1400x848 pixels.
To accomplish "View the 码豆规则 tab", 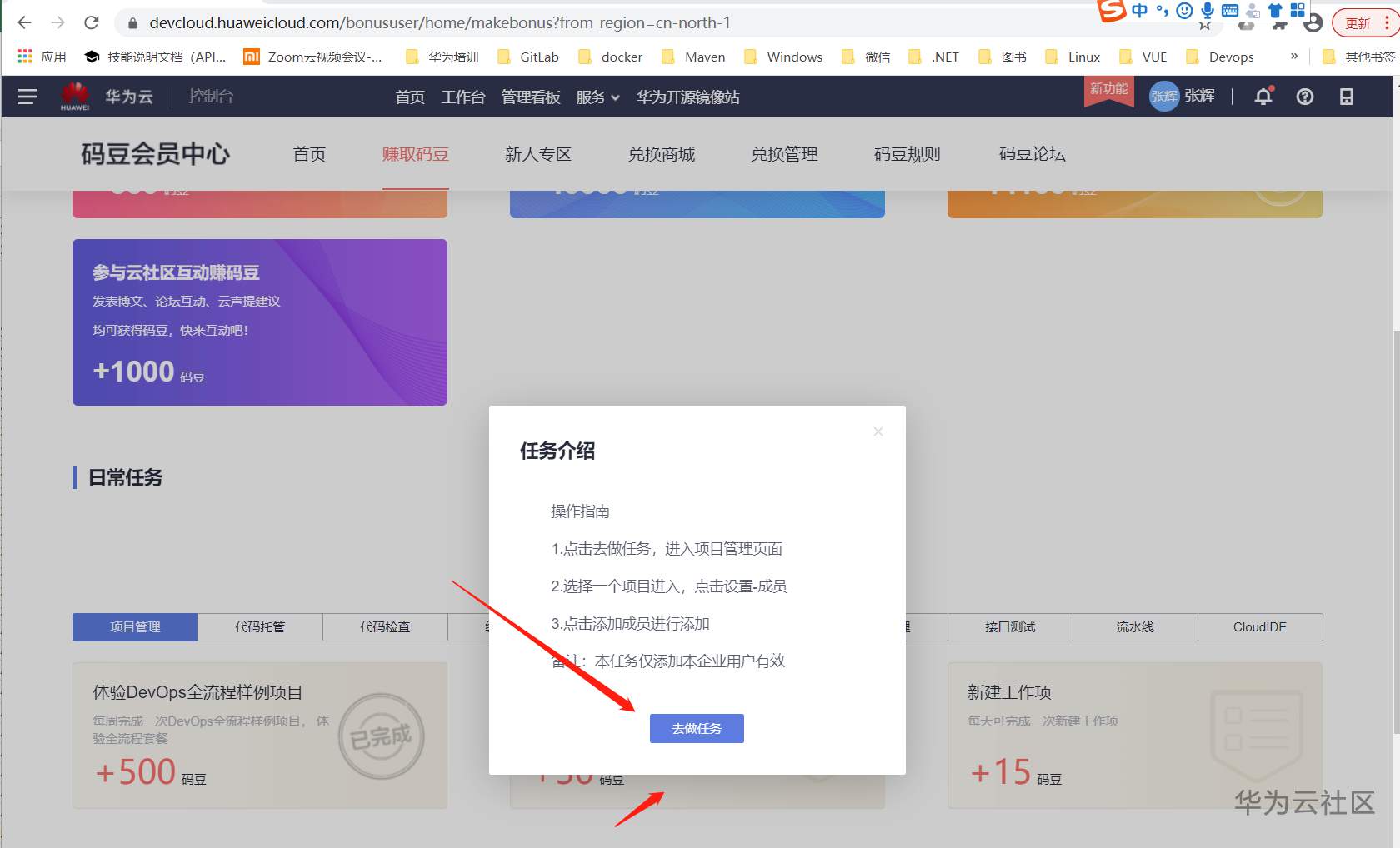I will 907,154.
